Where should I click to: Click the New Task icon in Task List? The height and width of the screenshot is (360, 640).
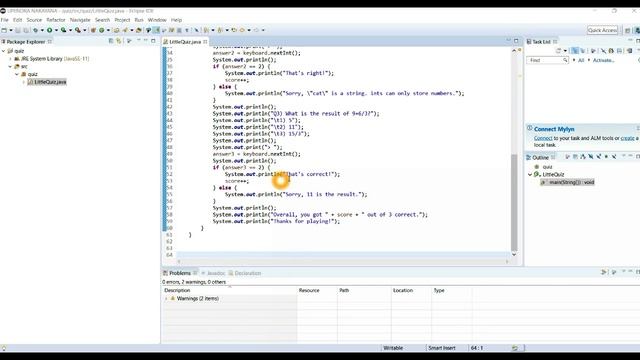click(558, 51)
